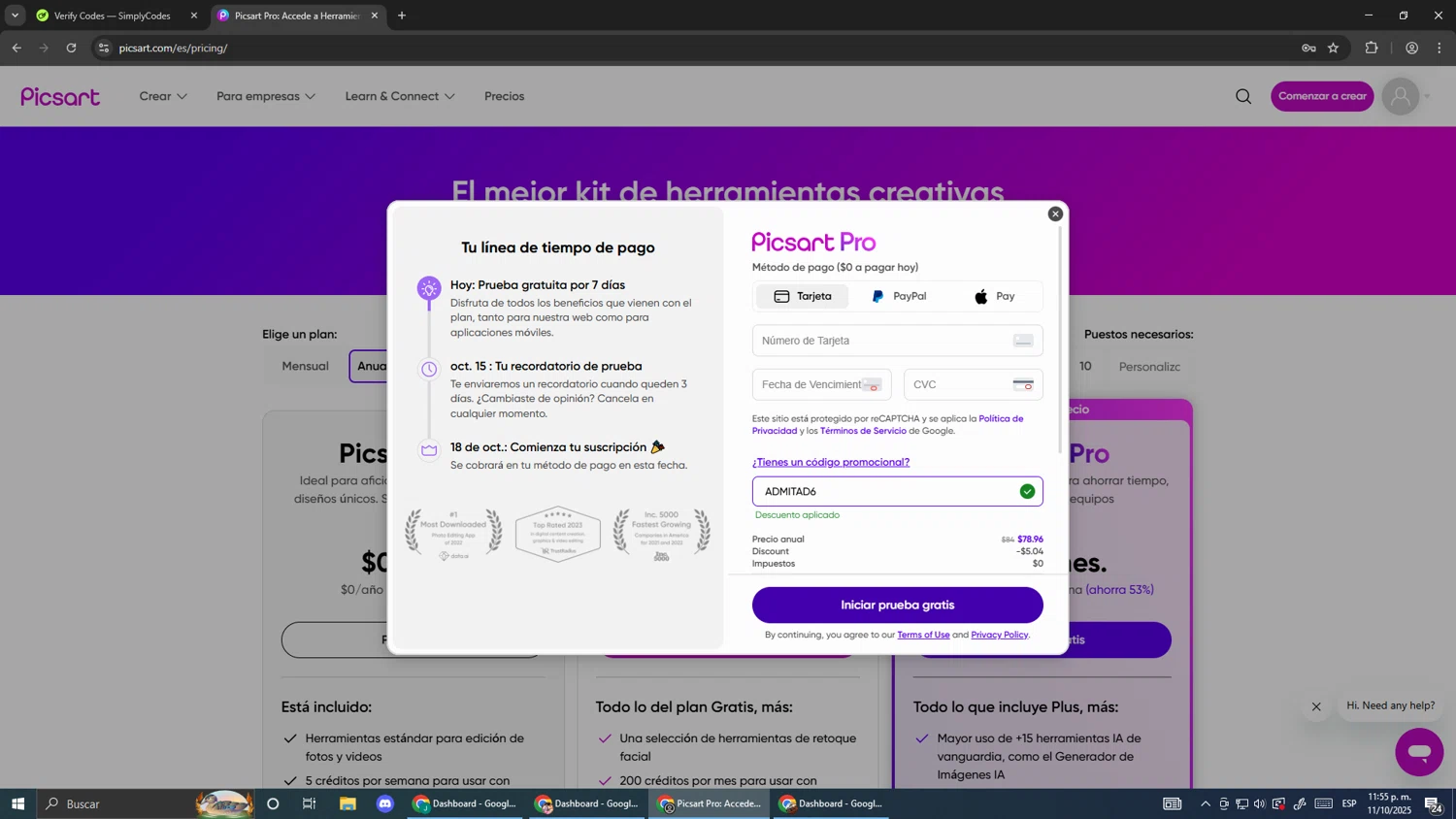1456x819 pixels.
Task: Reload the current page
Action: coord(71,48)
